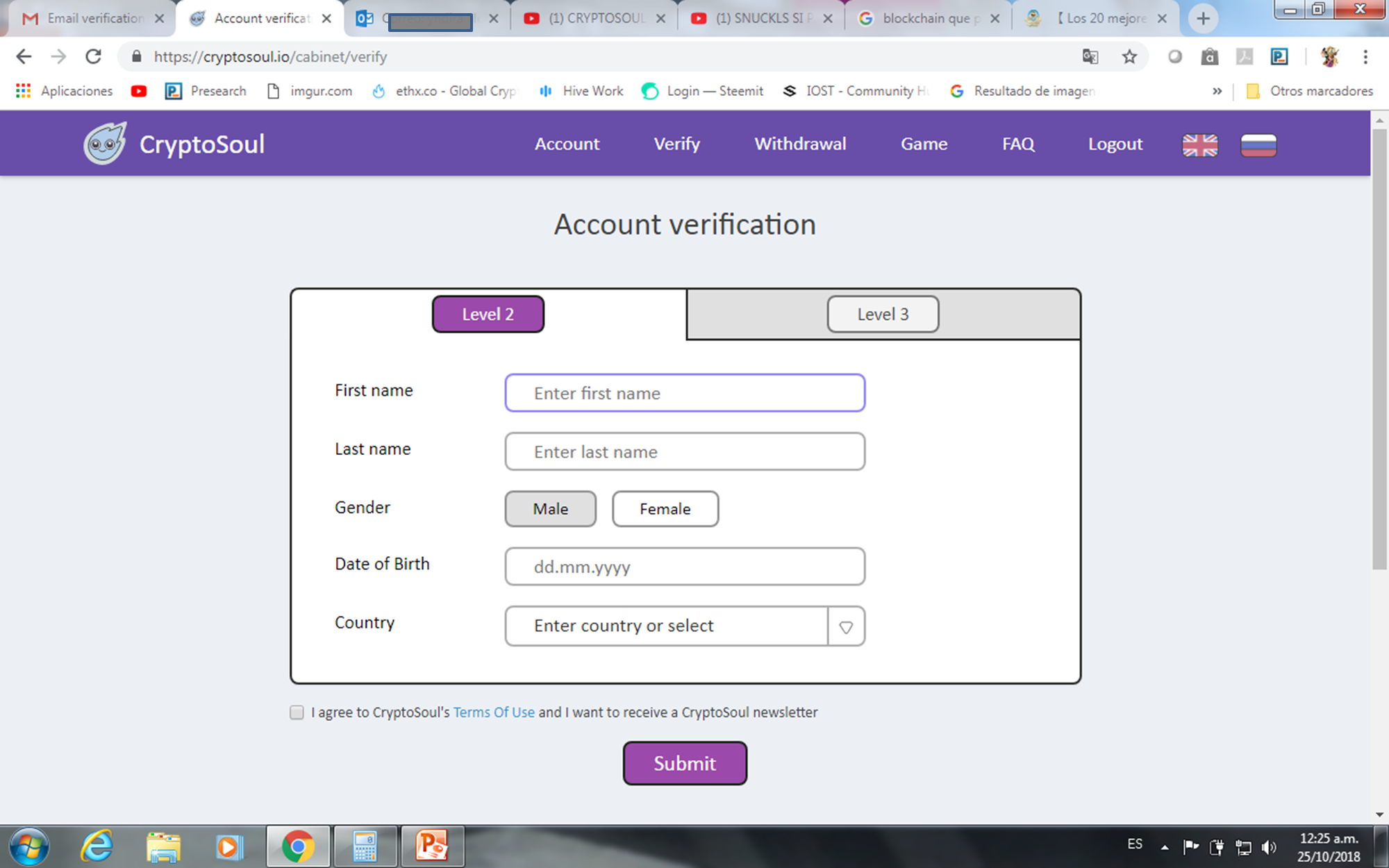The image size is (1389, 868).
Task: Close the Email verification Gmail tab
Action: [x=159, y=18]
